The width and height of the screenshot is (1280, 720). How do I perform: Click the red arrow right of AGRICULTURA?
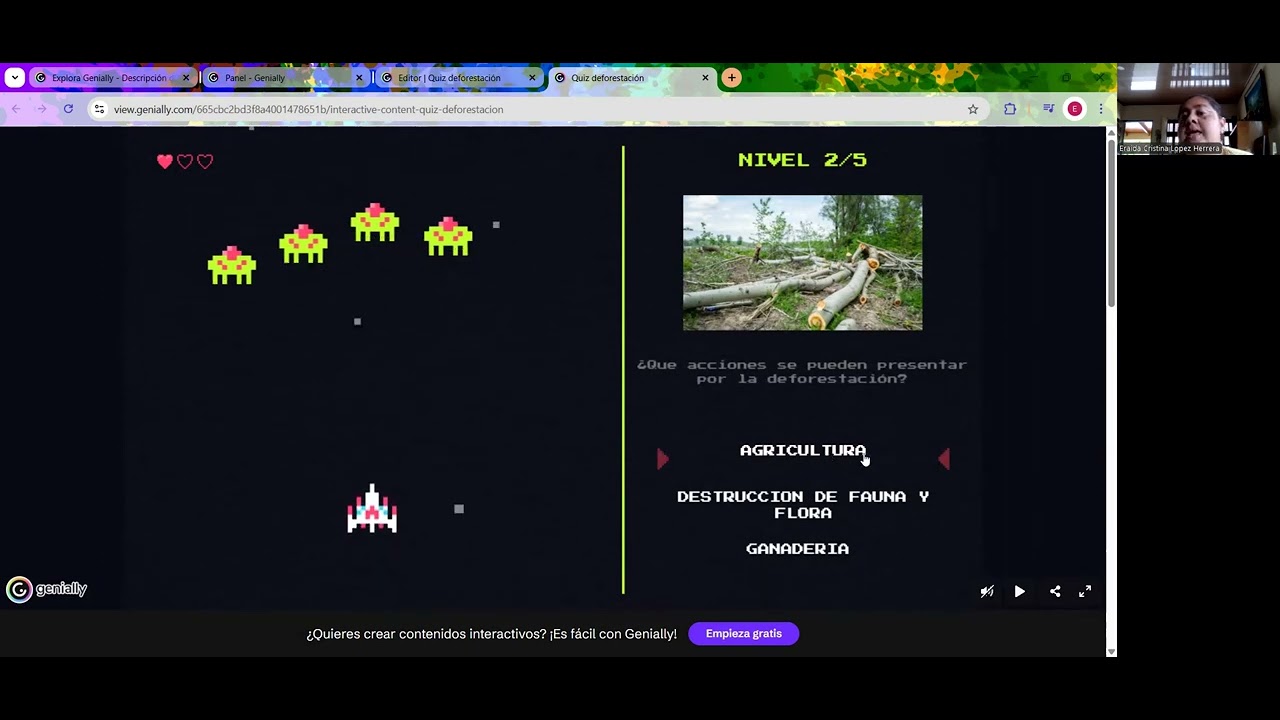(943, 459)
